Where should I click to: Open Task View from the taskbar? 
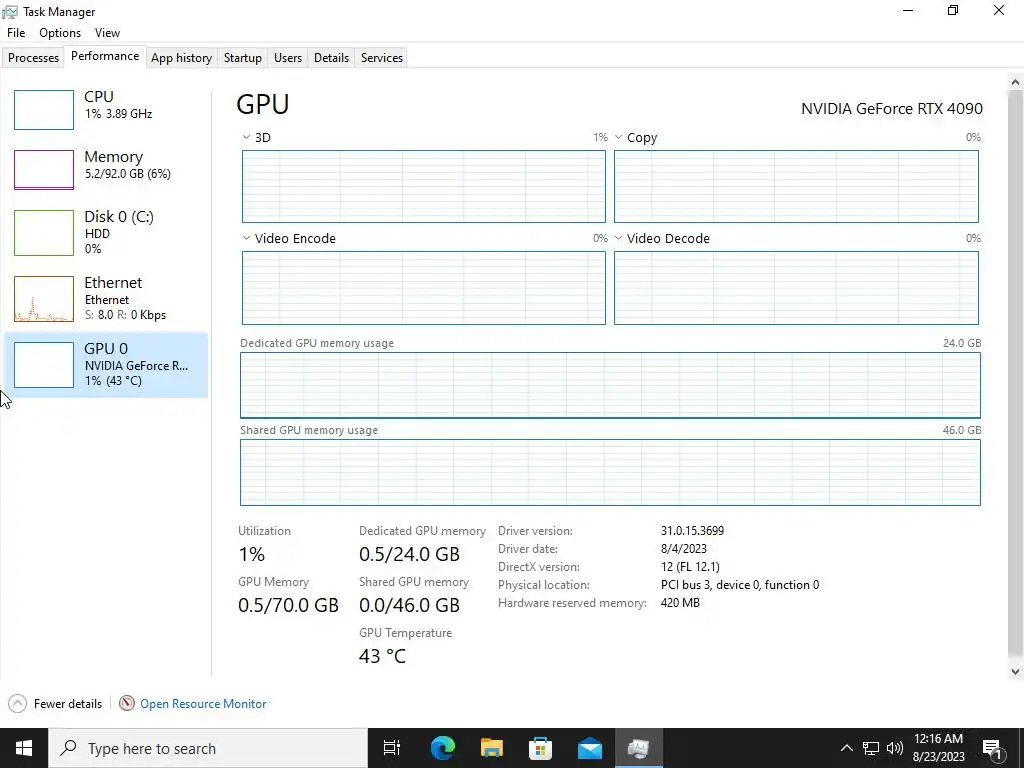[x=392, y=748]
